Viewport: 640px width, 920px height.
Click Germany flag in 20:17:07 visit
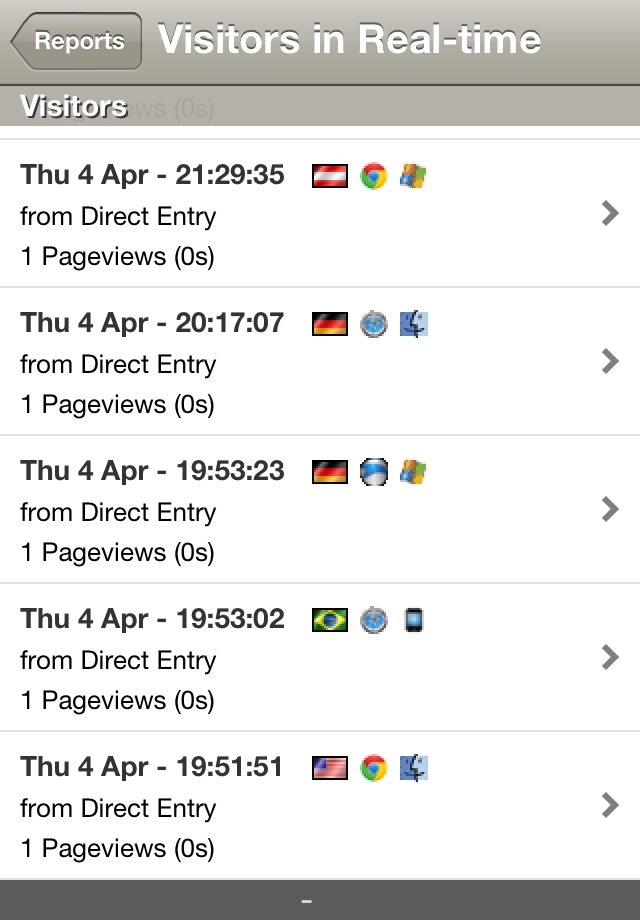point(330,325)
